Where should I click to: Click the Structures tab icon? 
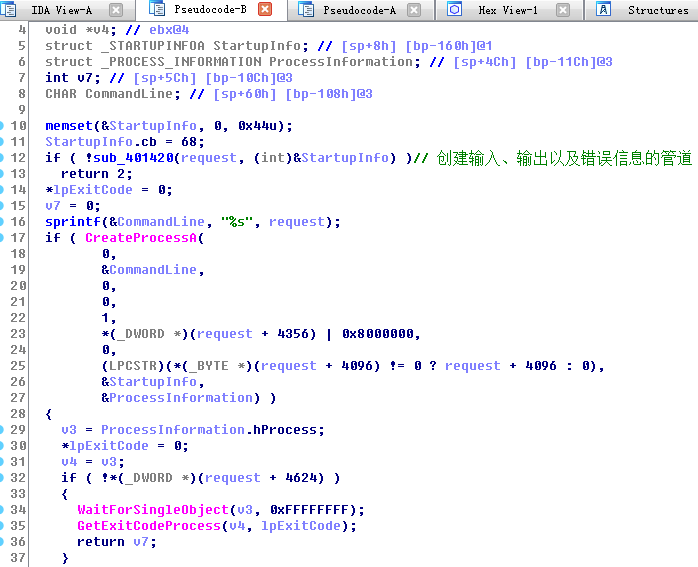pos(604,10)
